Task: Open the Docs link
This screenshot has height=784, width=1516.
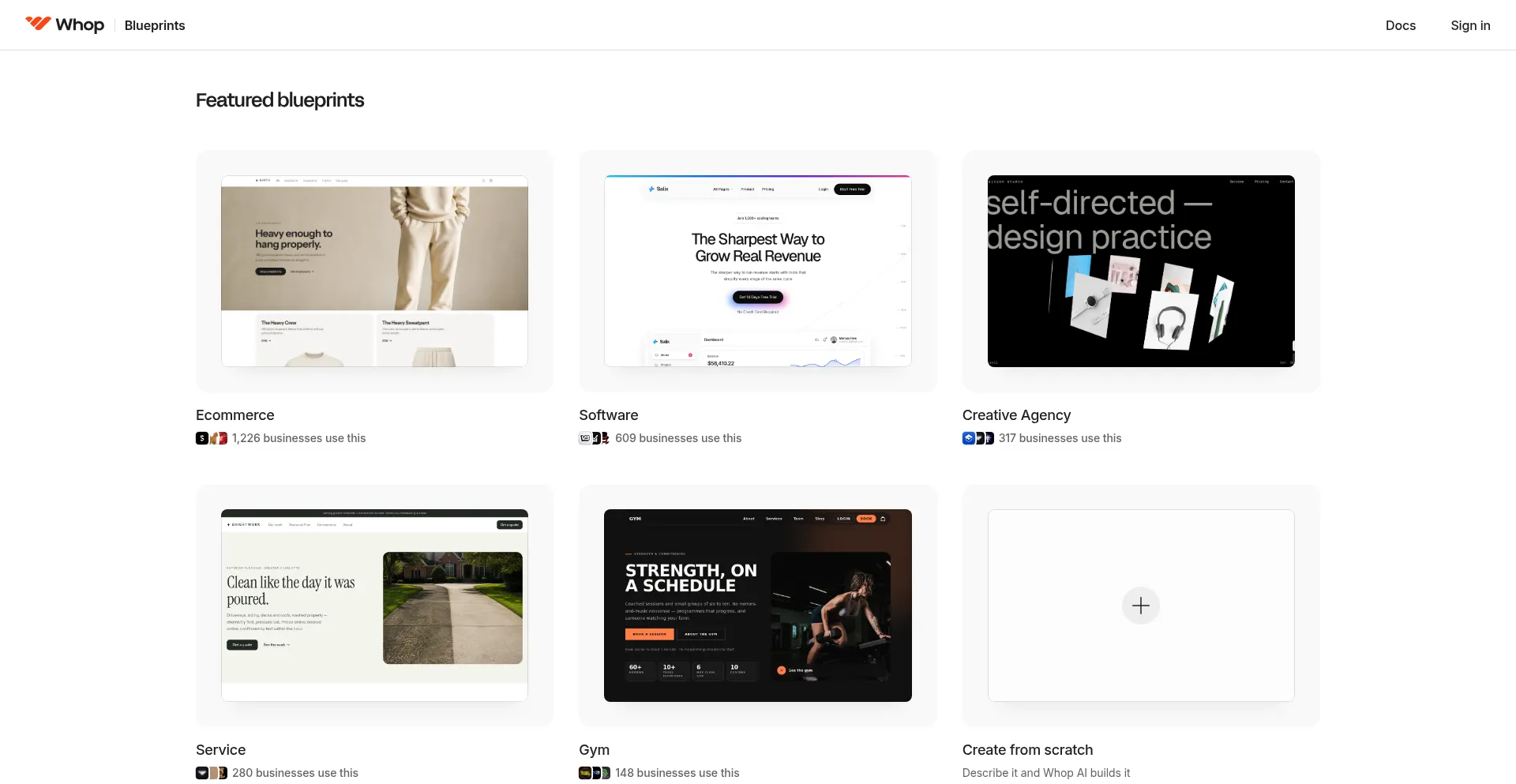Action: point(1400,25)
